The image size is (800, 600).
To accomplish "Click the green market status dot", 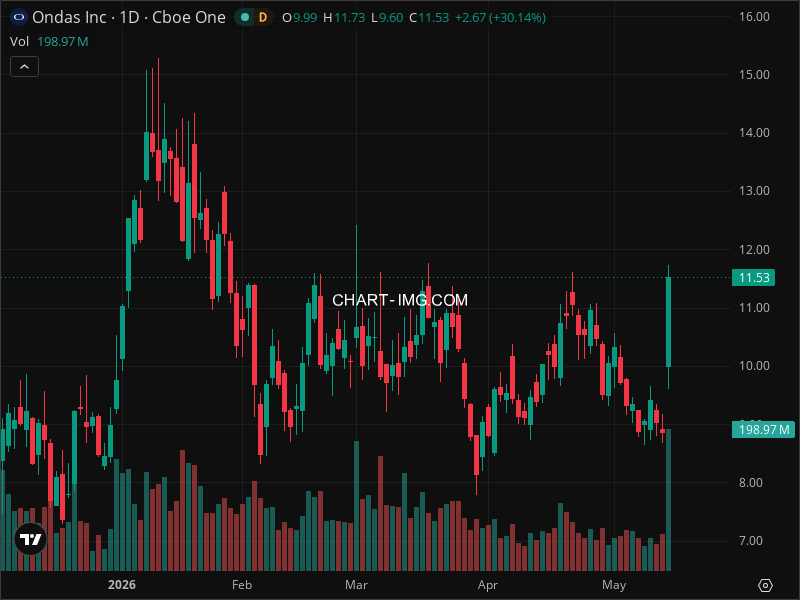I will tap(245, 17).
